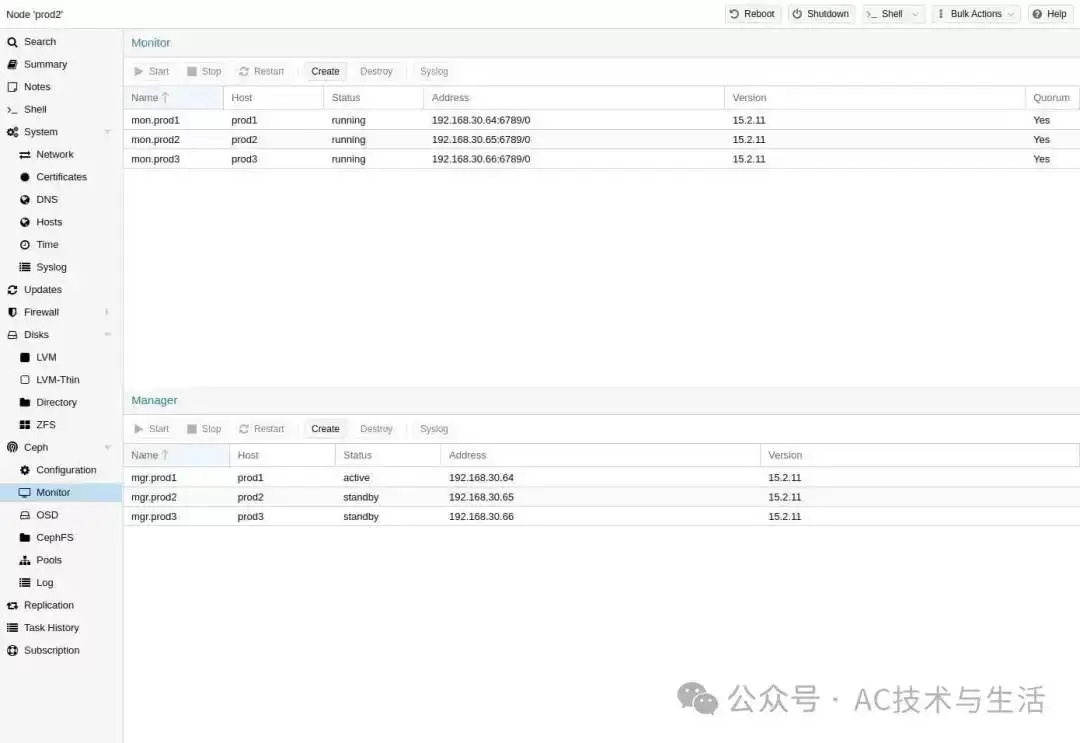
Task: Click Create in the Monitor toolbar
Action: [x=325, y=72]
